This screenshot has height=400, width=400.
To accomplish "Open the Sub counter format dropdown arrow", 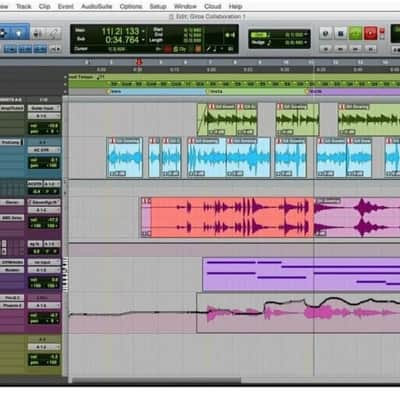I will click(143, 40).
